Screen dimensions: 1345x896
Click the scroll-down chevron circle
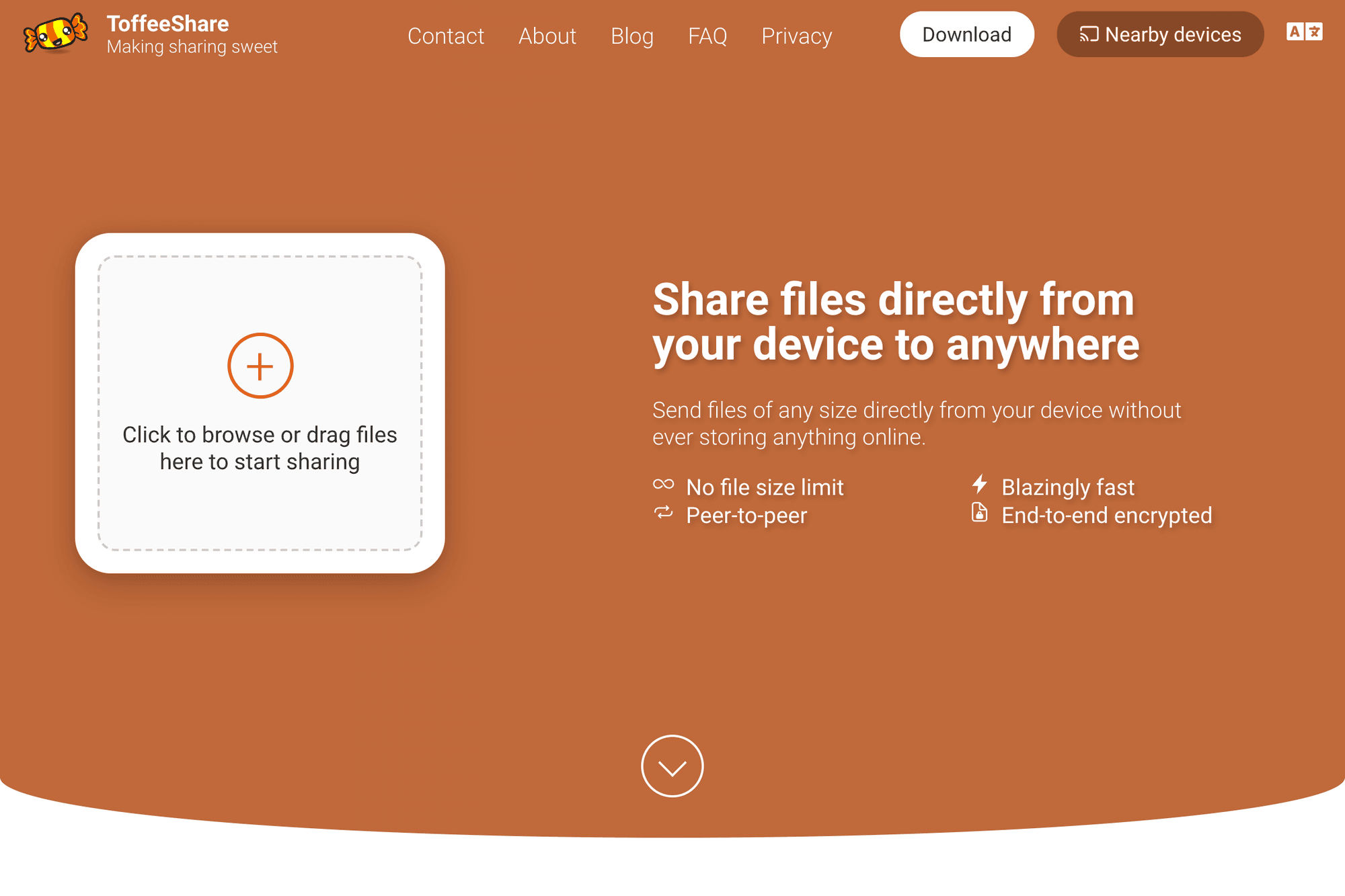(x=672, y=766)
